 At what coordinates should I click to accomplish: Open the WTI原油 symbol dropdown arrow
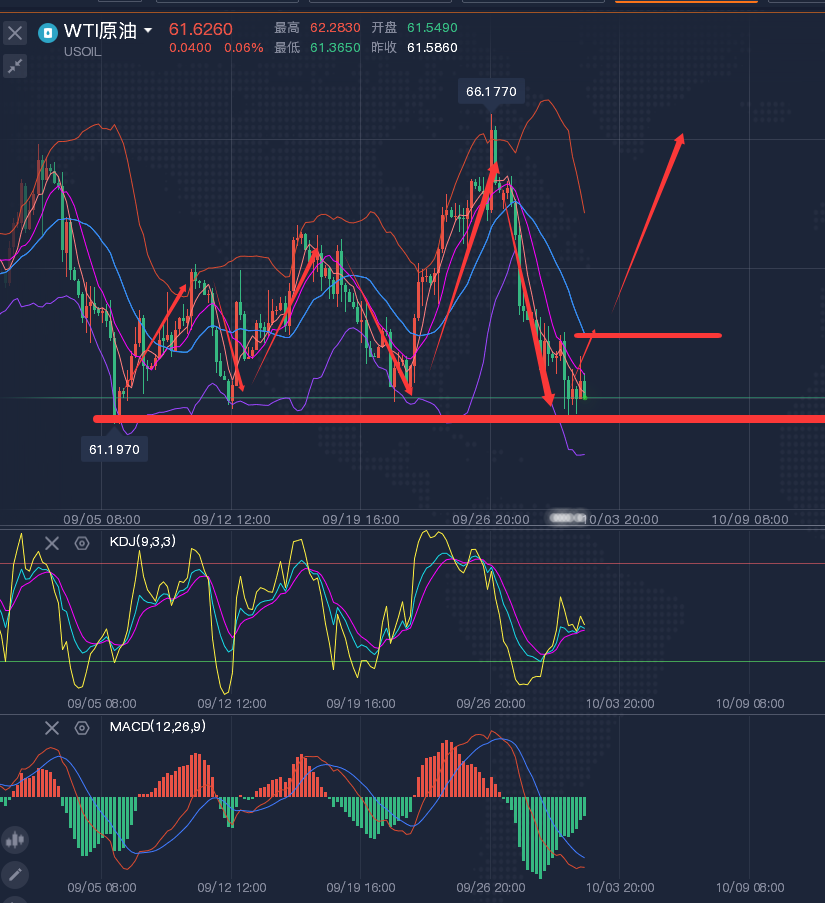click(x=148, y=30)
